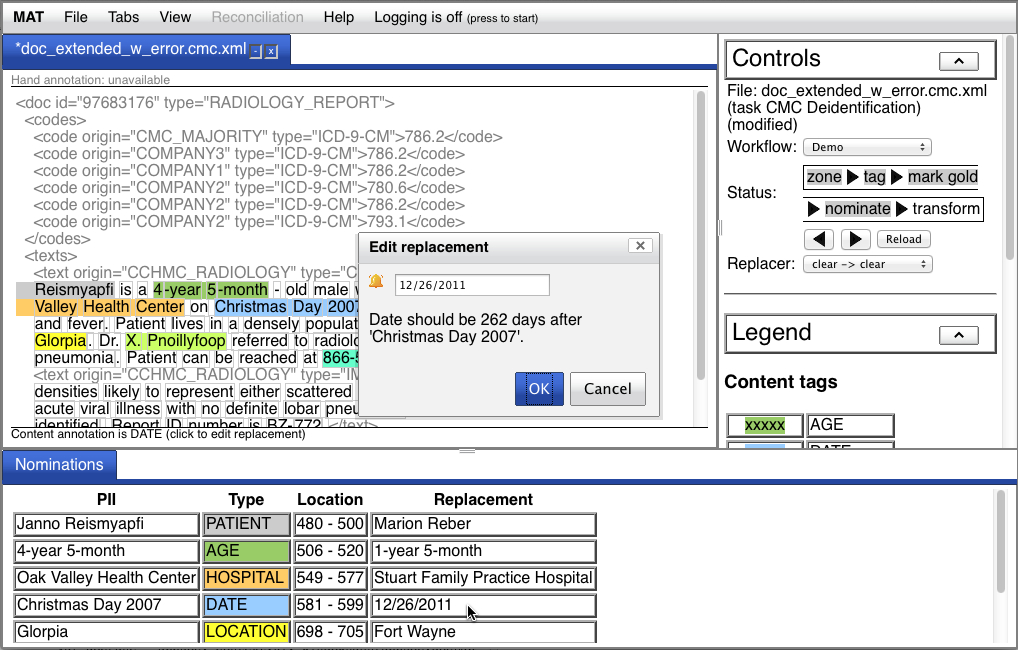Click the green AGE legend color swatch
Screen dimensions: 1018x650
(x=765, y=425)
